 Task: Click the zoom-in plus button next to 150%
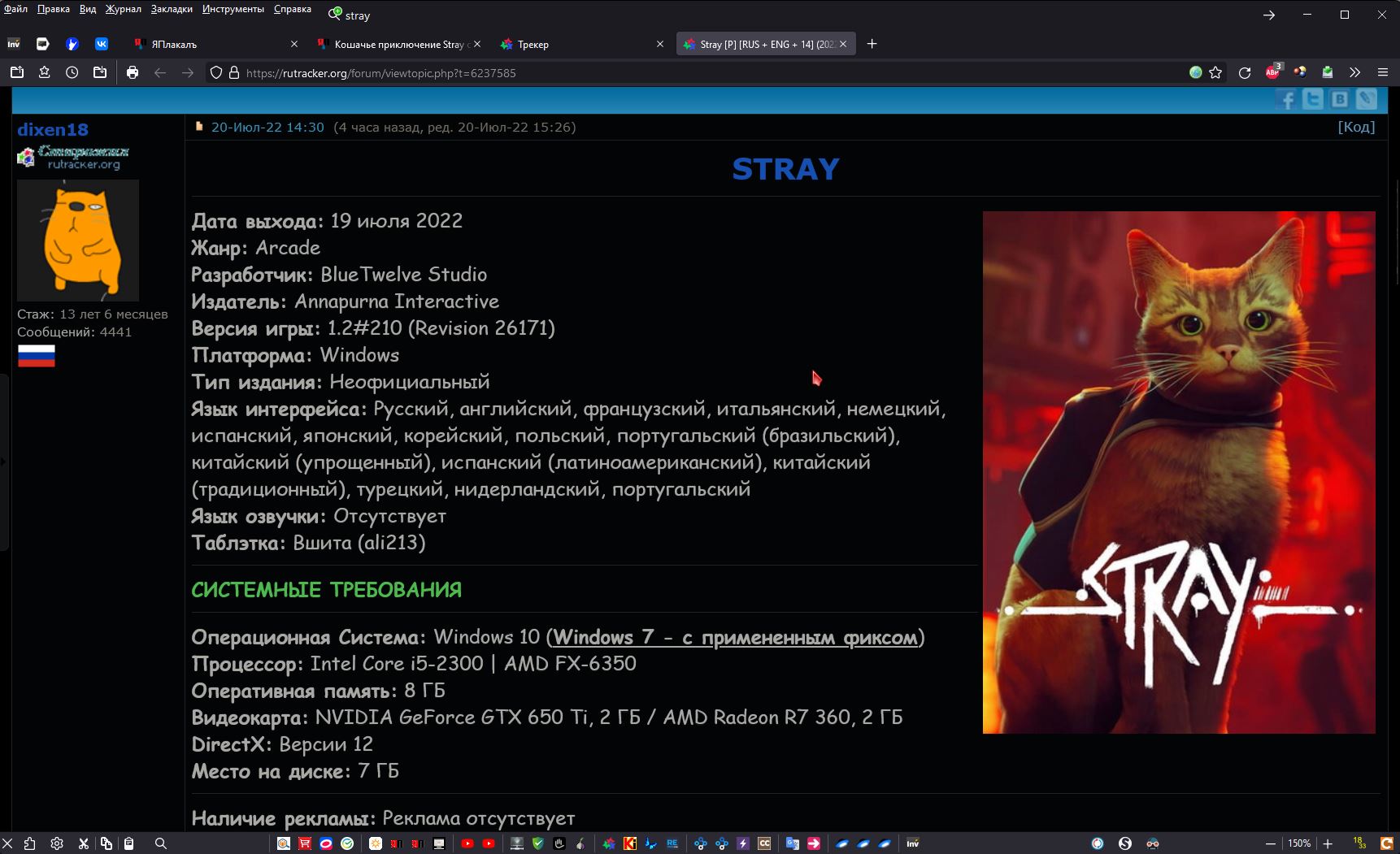tap(1328, 843)
